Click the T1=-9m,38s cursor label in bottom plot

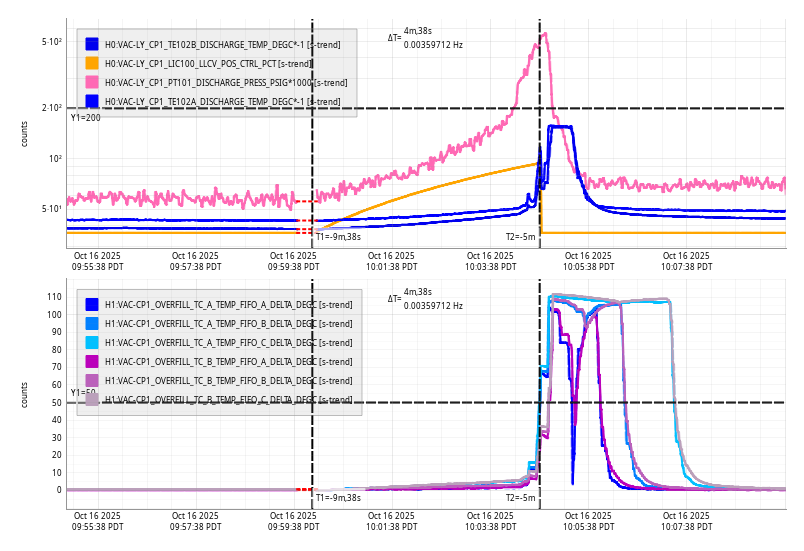[338, 497]
